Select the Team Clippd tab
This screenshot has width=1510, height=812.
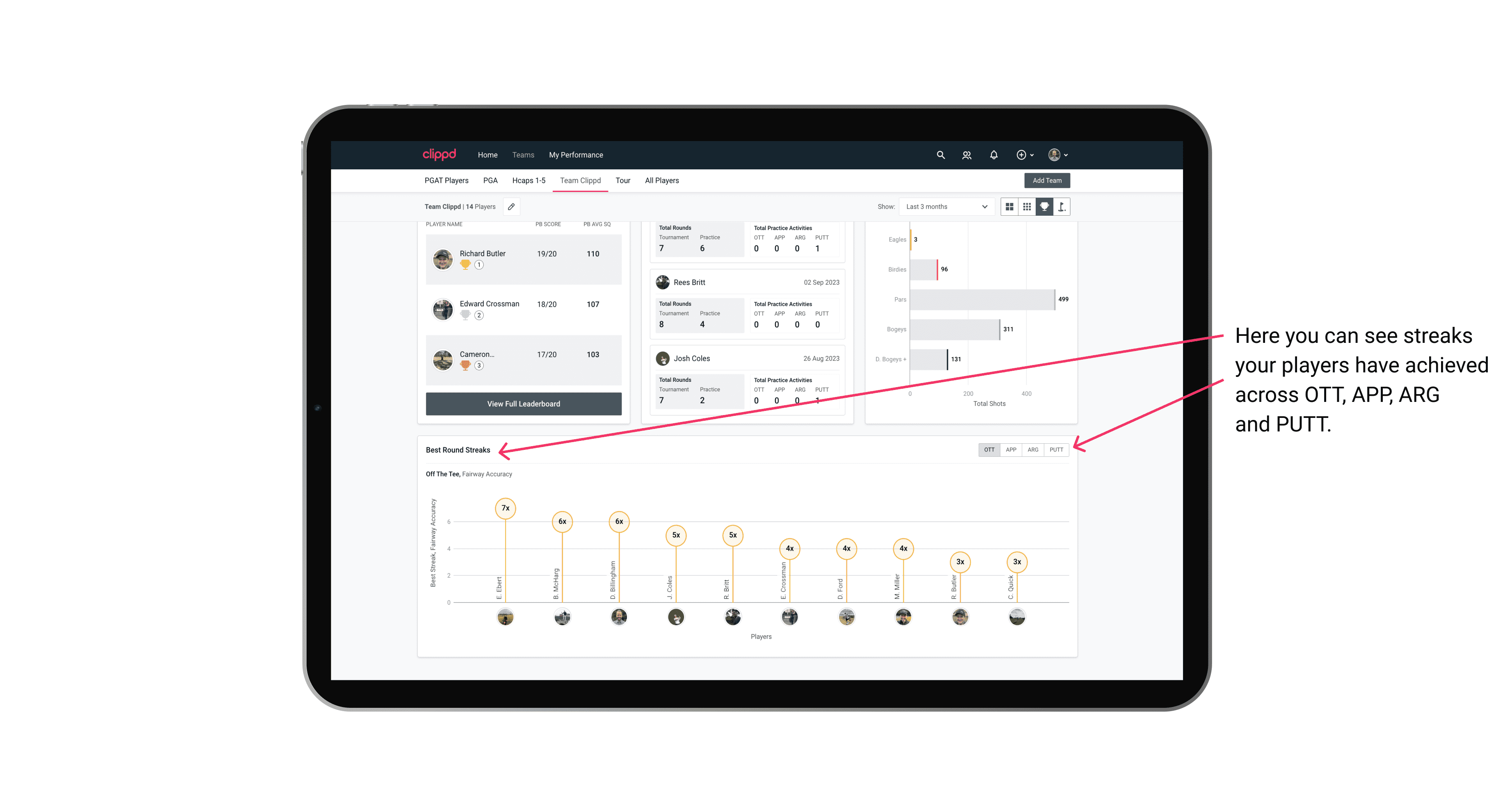pos(581,181)
